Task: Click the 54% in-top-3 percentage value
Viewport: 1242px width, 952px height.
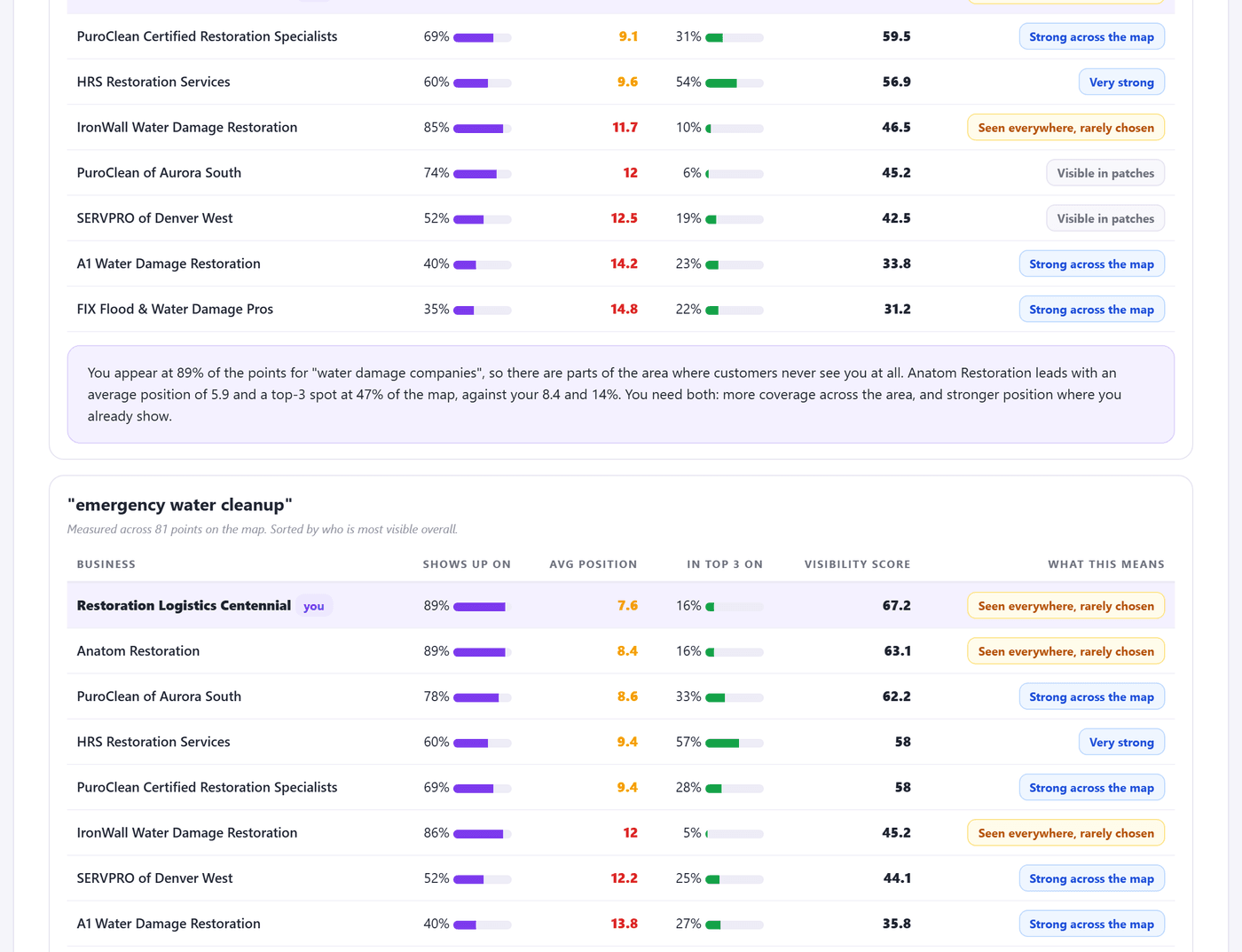Action: pos(688,82)
